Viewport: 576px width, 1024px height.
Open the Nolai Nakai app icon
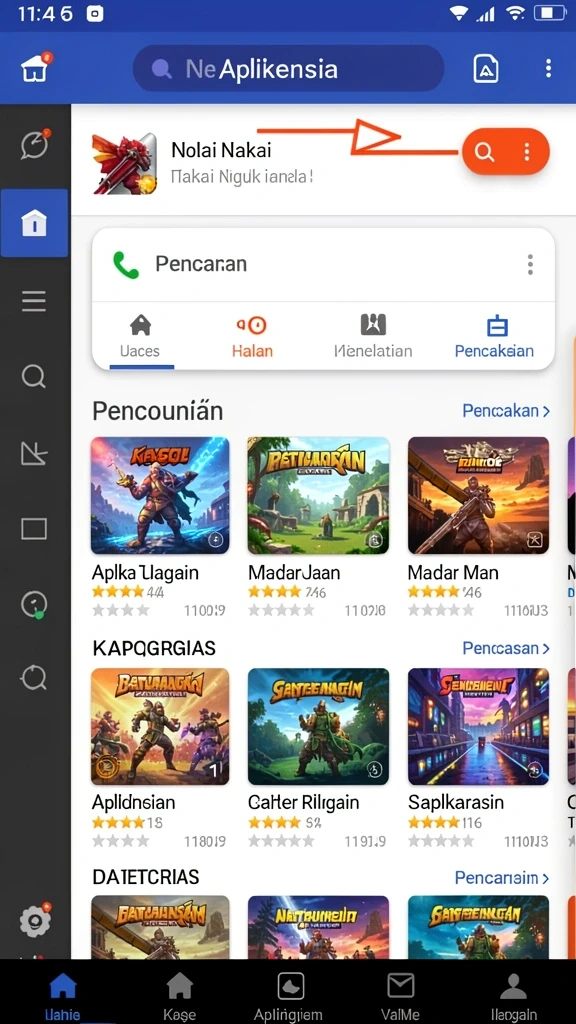click(124, 163)
